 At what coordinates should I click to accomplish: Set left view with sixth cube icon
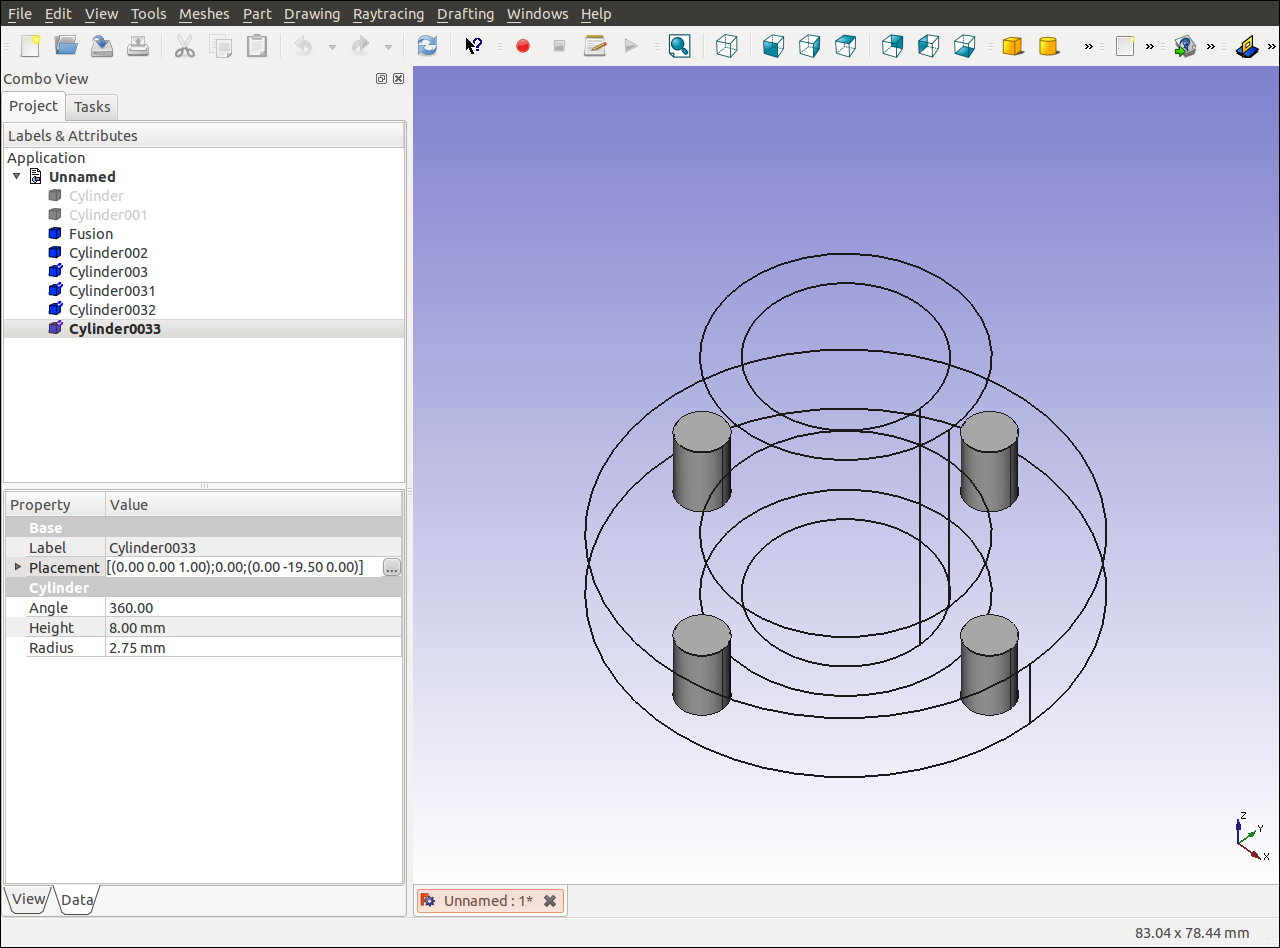click(964, 46)
